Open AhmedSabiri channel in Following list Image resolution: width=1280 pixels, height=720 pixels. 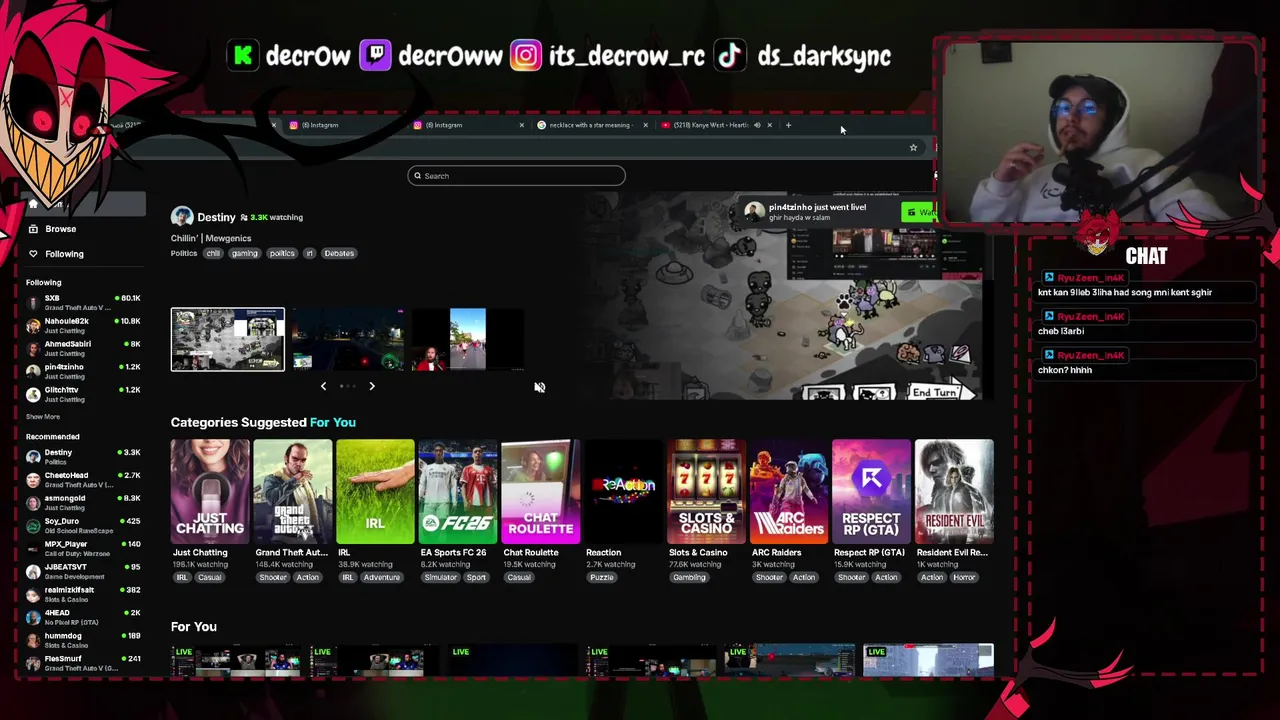tap(84, 349)
